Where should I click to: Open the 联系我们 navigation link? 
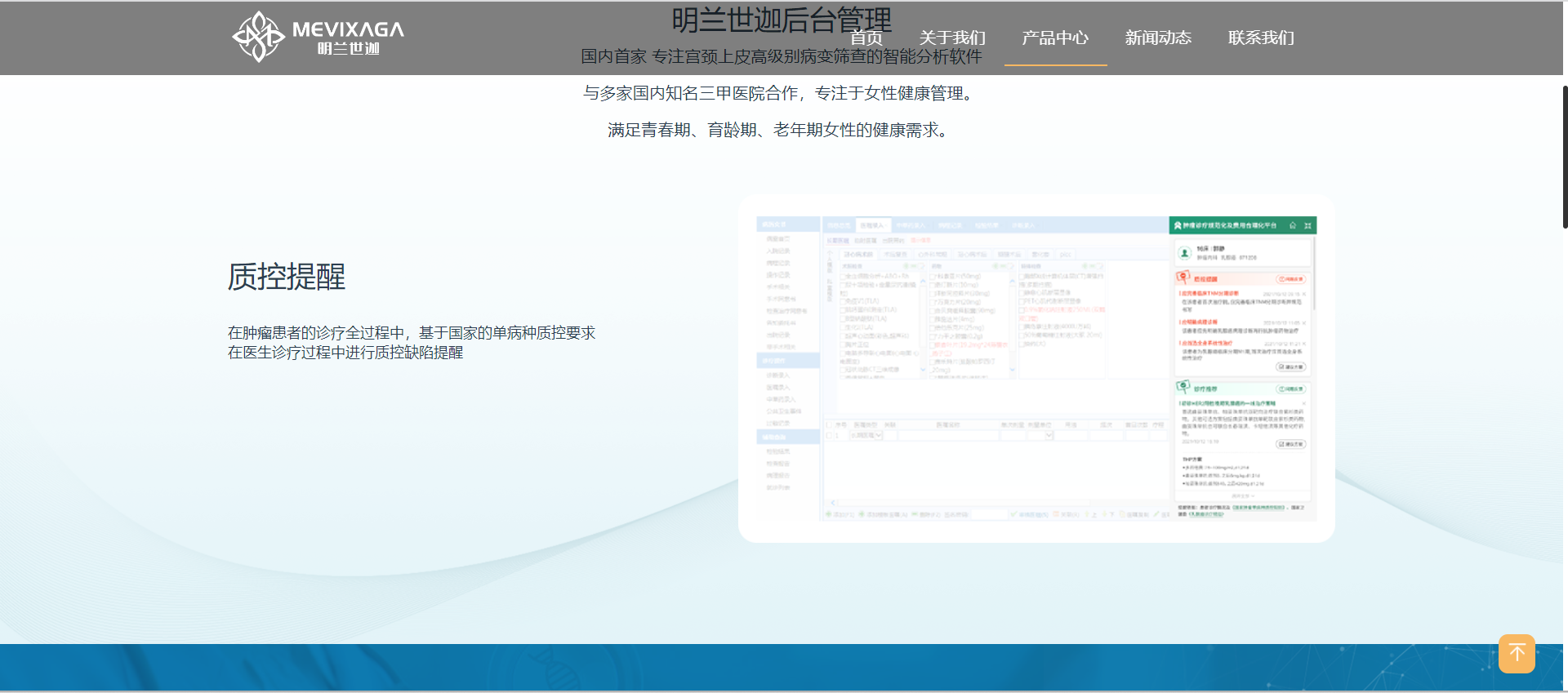point(1261,38)
